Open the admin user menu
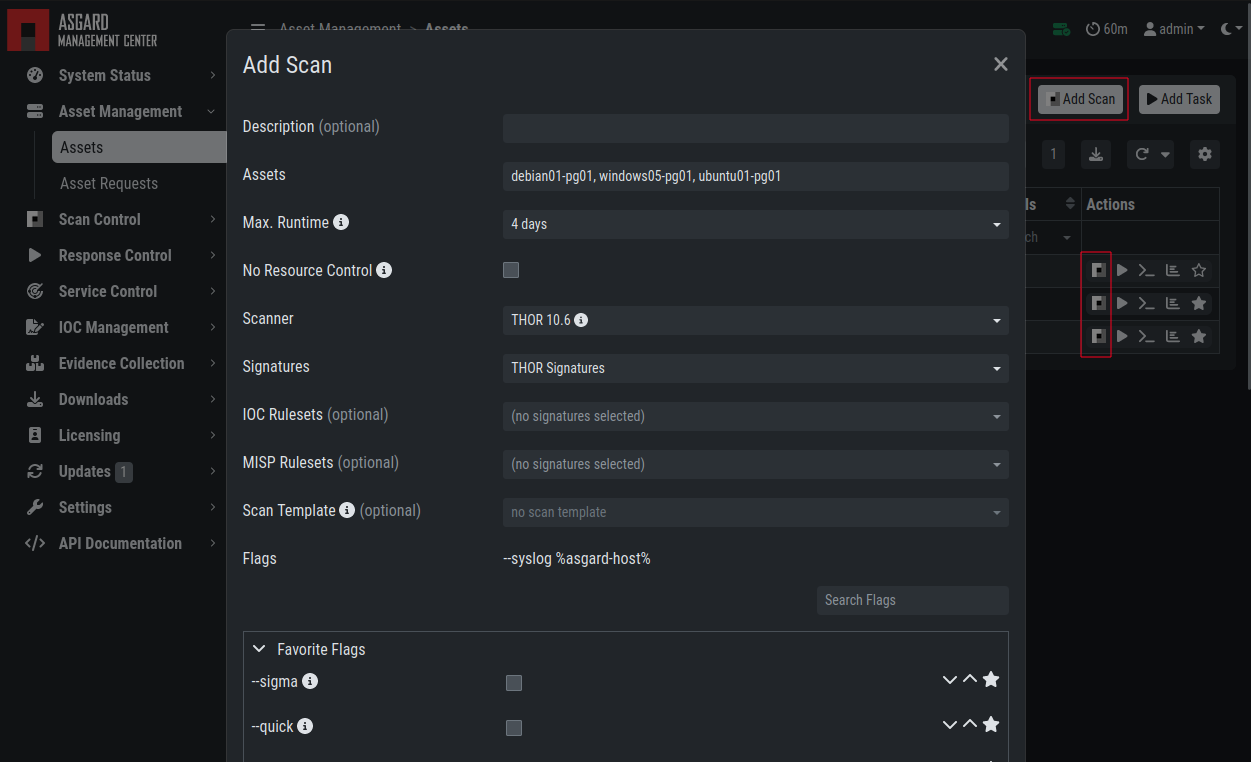The height and width of the screenshot is (762, 1251). (1174, 29)
